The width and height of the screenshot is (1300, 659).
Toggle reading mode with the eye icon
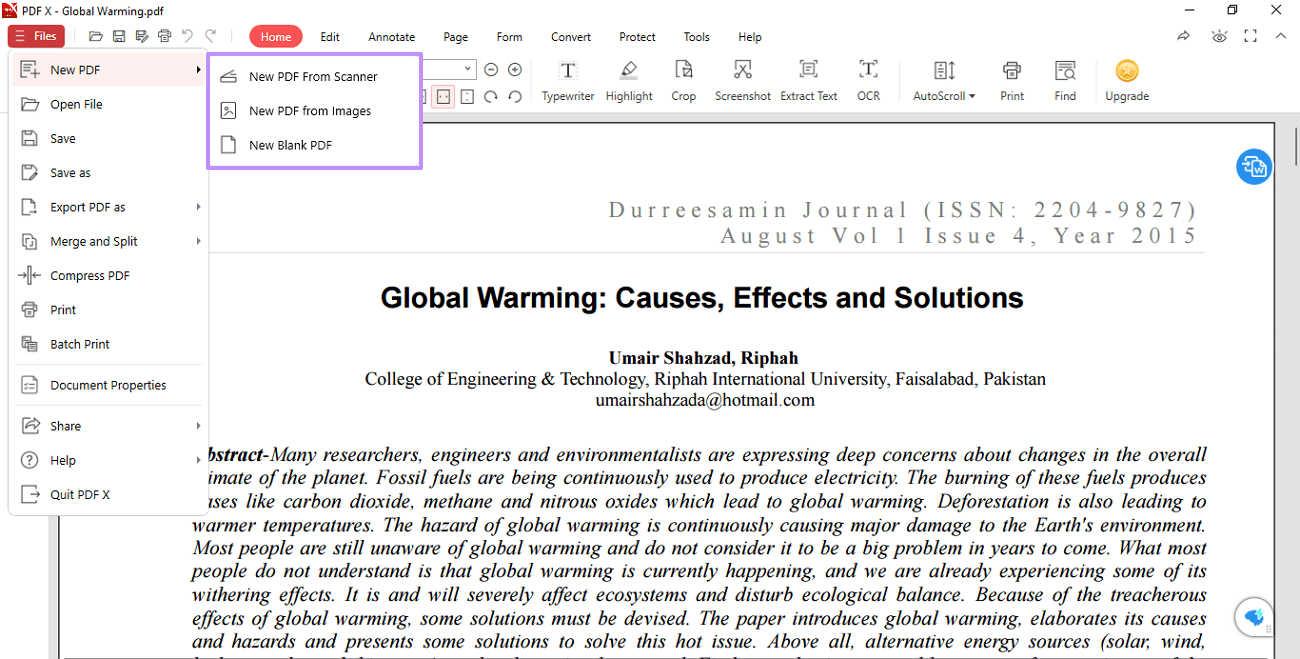[1219, 35]
